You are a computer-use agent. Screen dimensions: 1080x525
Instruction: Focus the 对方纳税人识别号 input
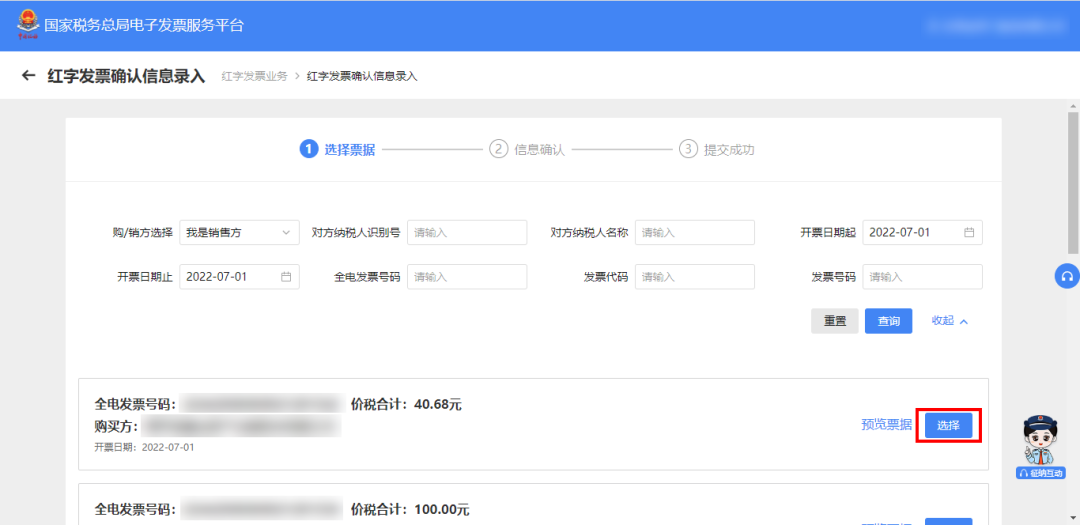[467, 233]
